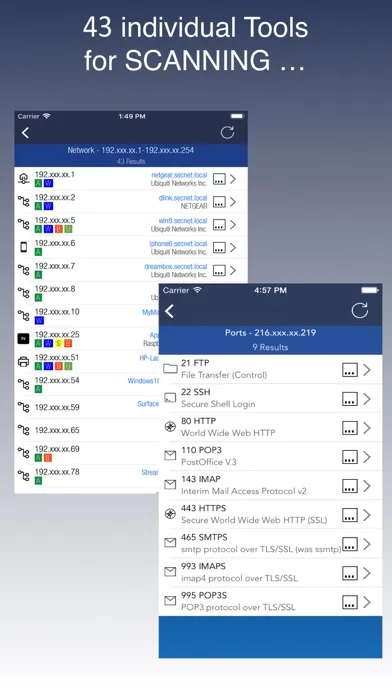This screenshot has width=392, height=696.
Task: Go back from the Ports screen
Action: click(170, 311)
